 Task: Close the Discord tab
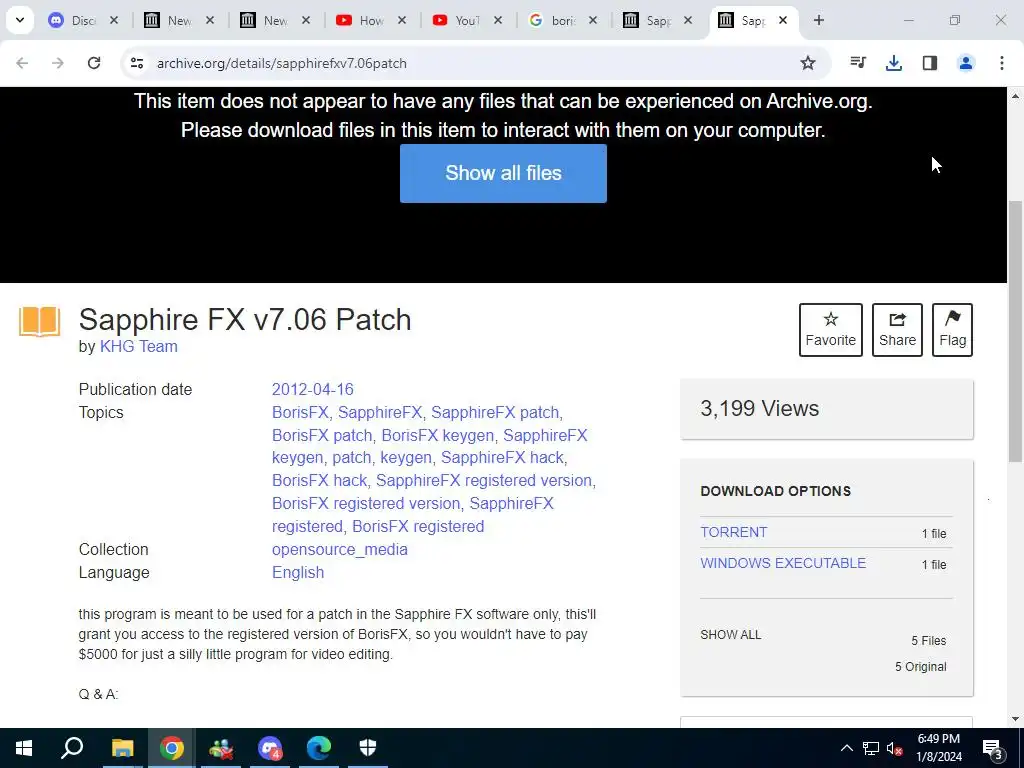pyautogui.click(x=114, y=20)
